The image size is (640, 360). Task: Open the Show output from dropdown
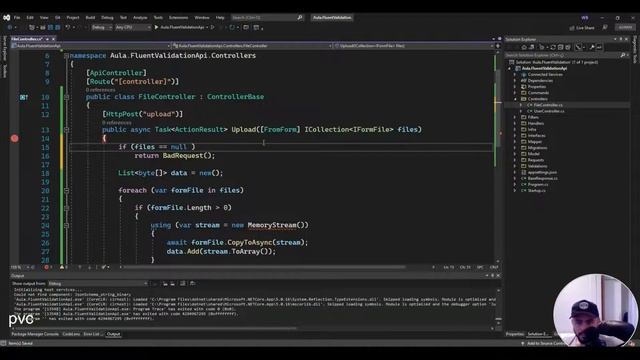click(98, 283)
